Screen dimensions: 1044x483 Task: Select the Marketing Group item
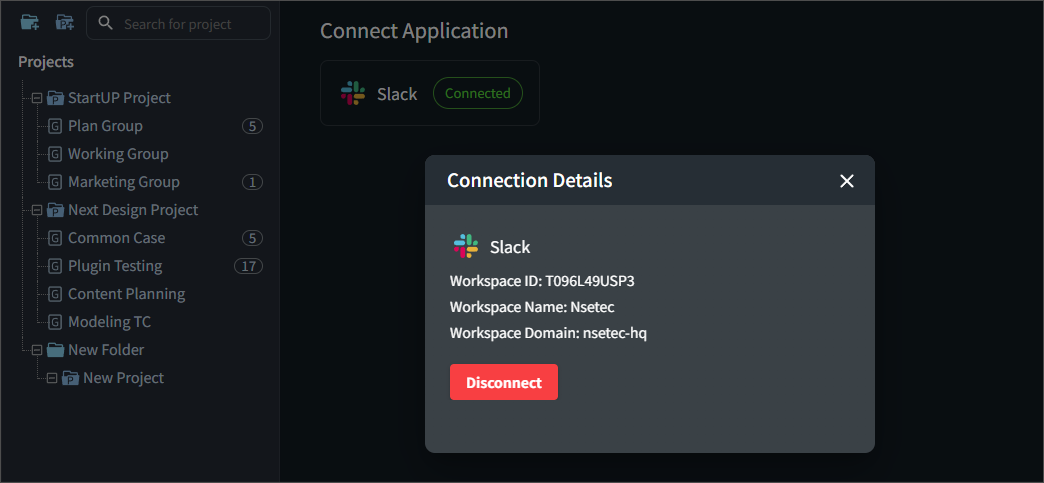[123, 182]
